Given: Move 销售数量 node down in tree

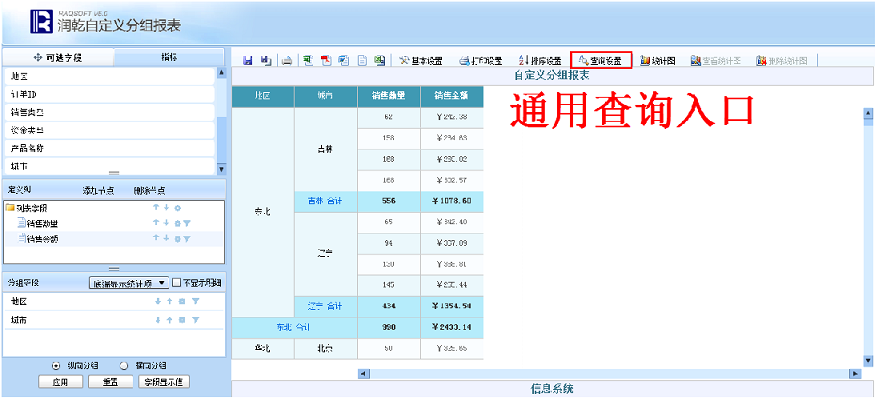Looking at the screenshot, I should (x=166, y=223).
